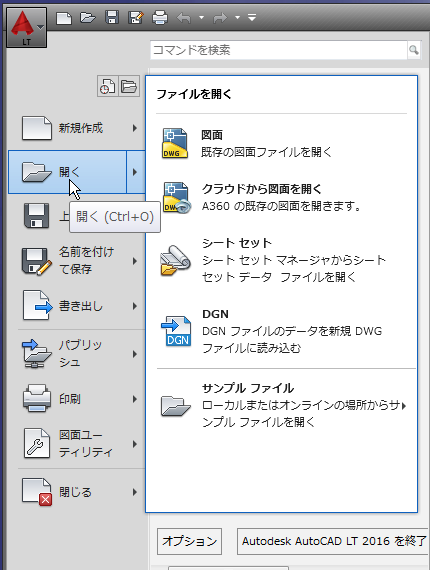This screenshot has width=430, height=570.
Task: Click the Undo arrow in quick access toolbar
Action: coord(184,17)
